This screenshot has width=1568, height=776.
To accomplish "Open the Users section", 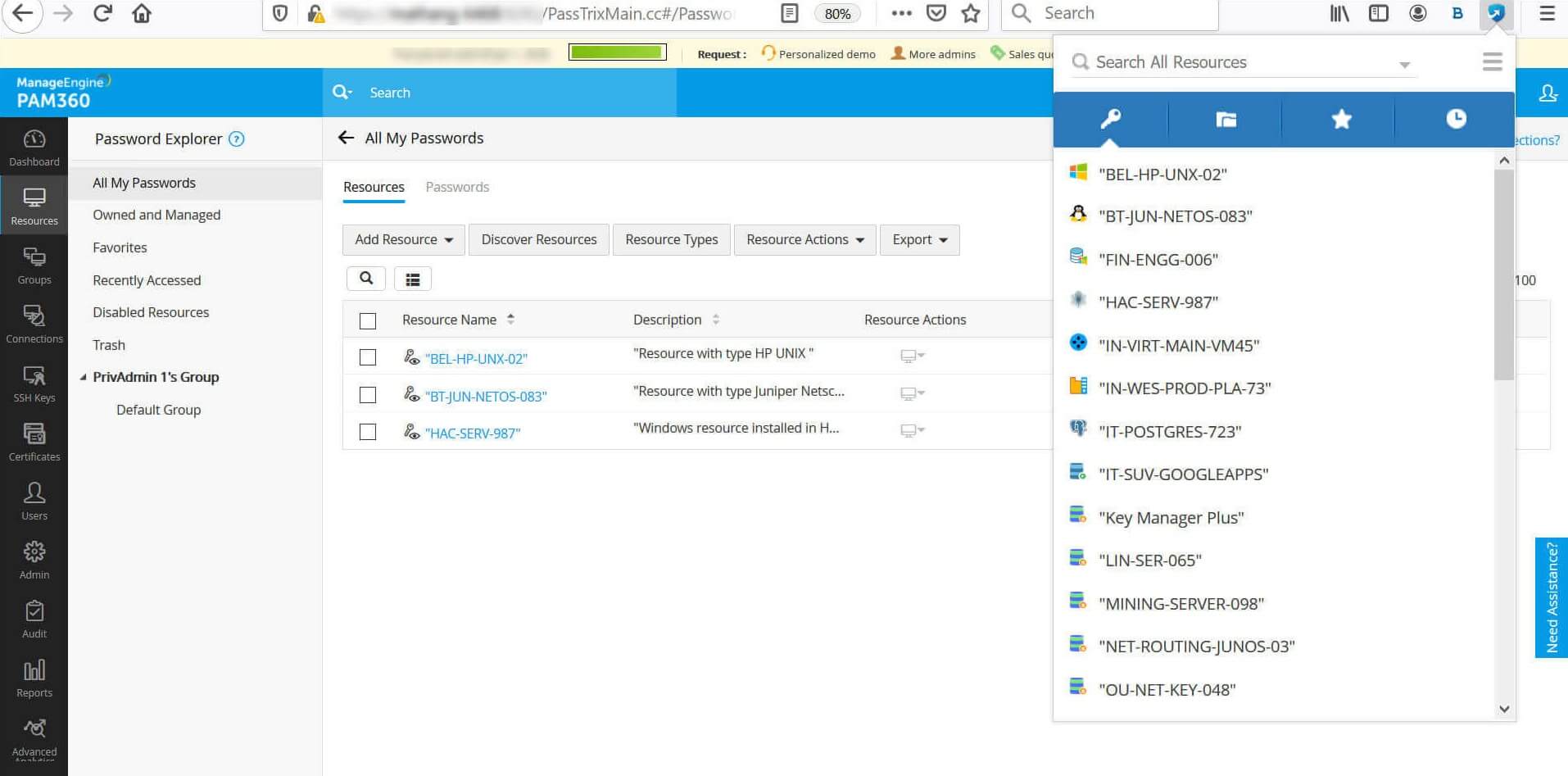I will [34, 501].
